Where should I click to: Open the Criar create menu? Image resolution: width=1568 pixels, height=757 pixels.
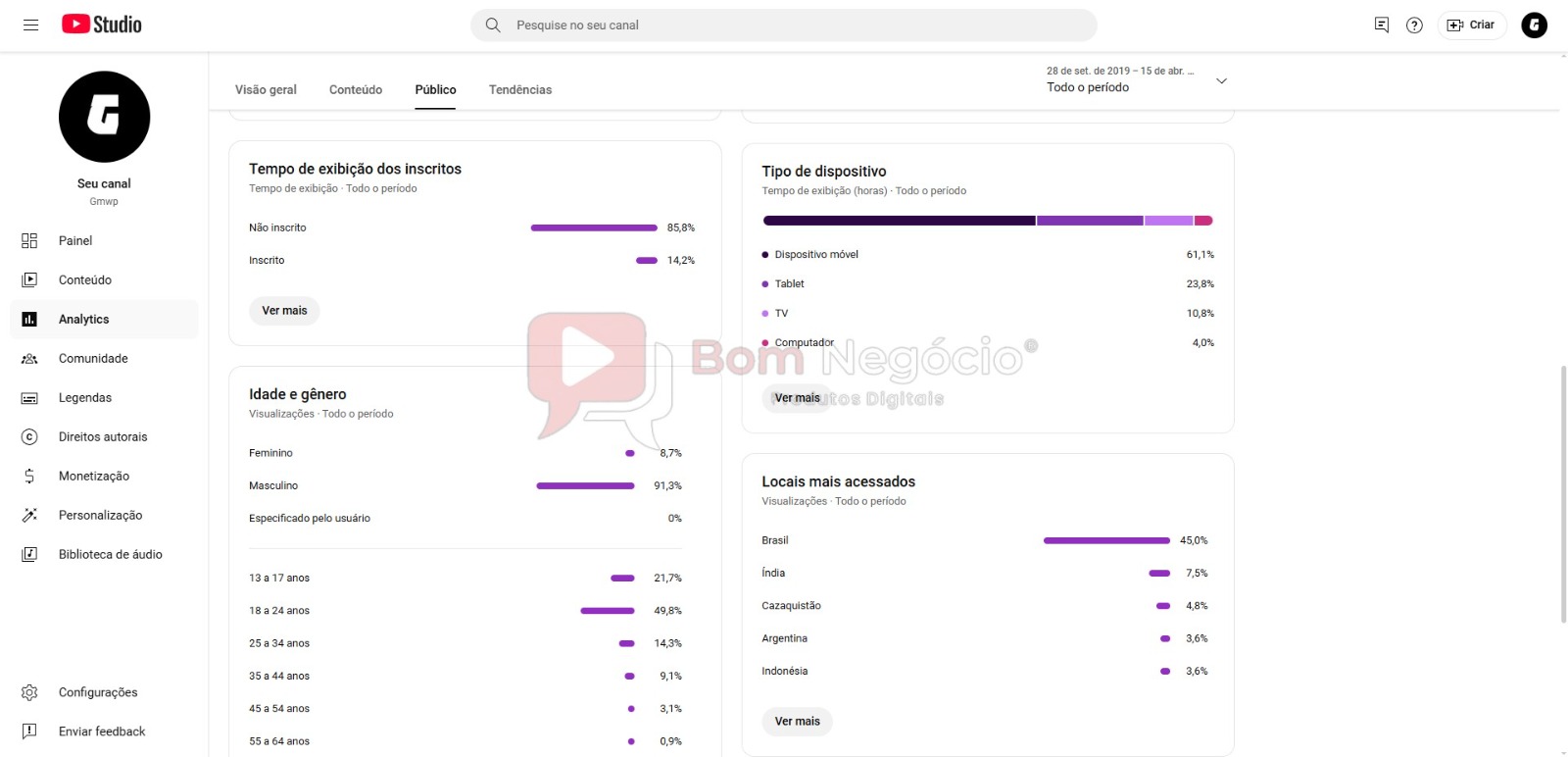tap(1471, 25)
